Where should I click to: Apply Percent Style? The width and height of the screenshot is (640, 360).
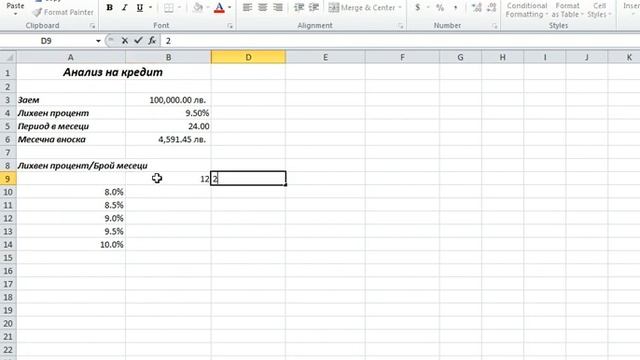click(440, 7)
